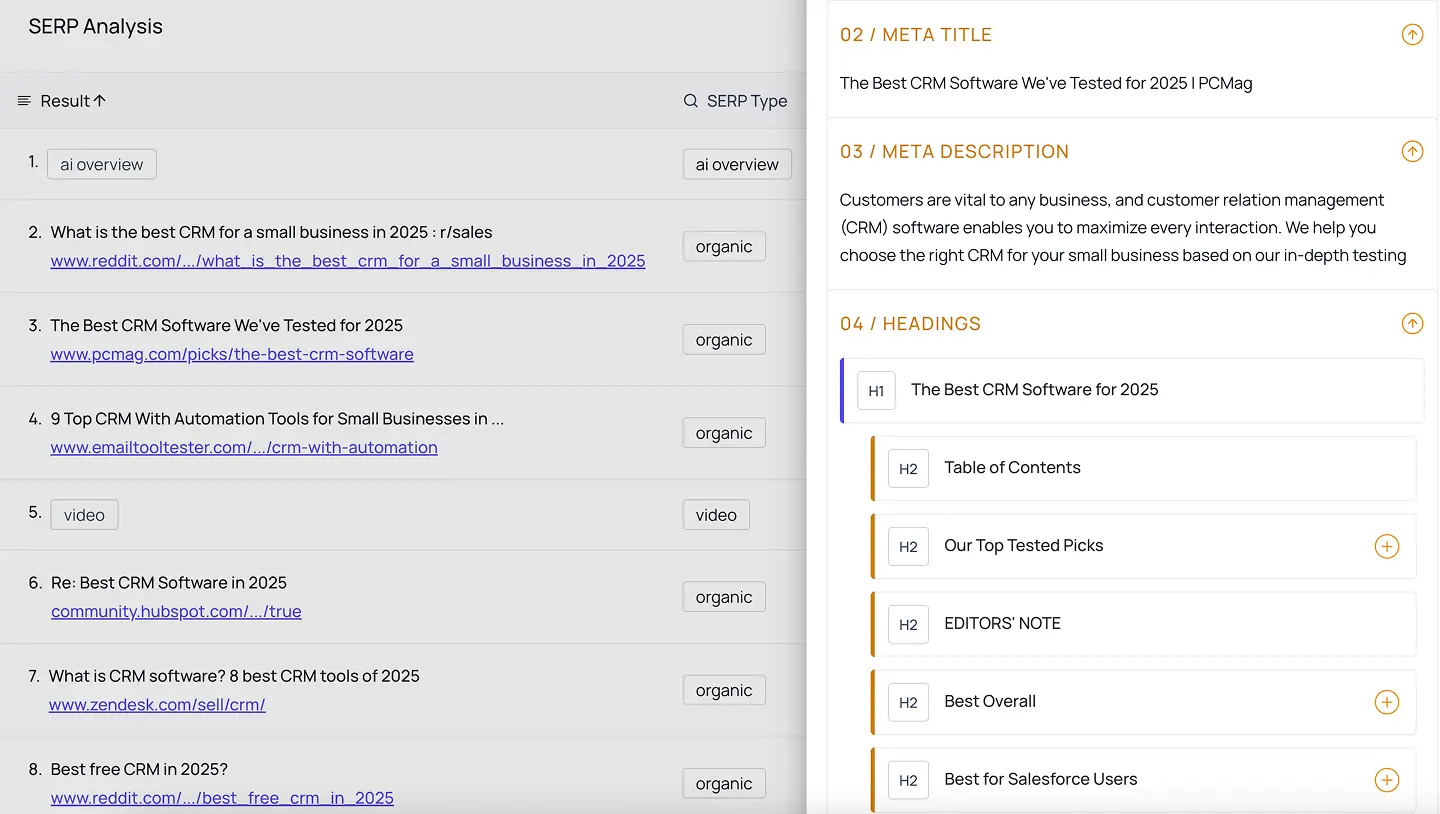Click the title 9 Top CRM With Automation Tools

point(277,418)
